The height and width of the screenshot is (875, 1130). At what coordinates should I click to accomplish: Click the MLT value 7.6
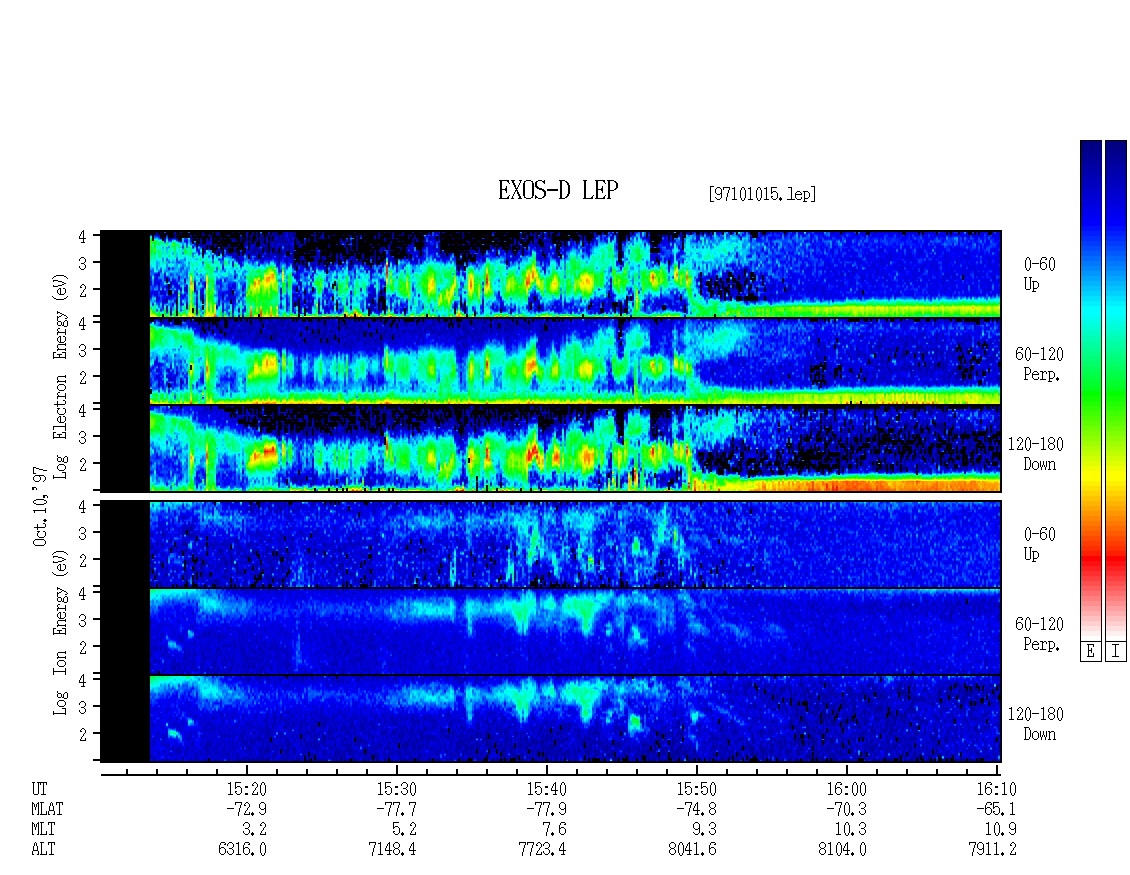coord(554,830)
